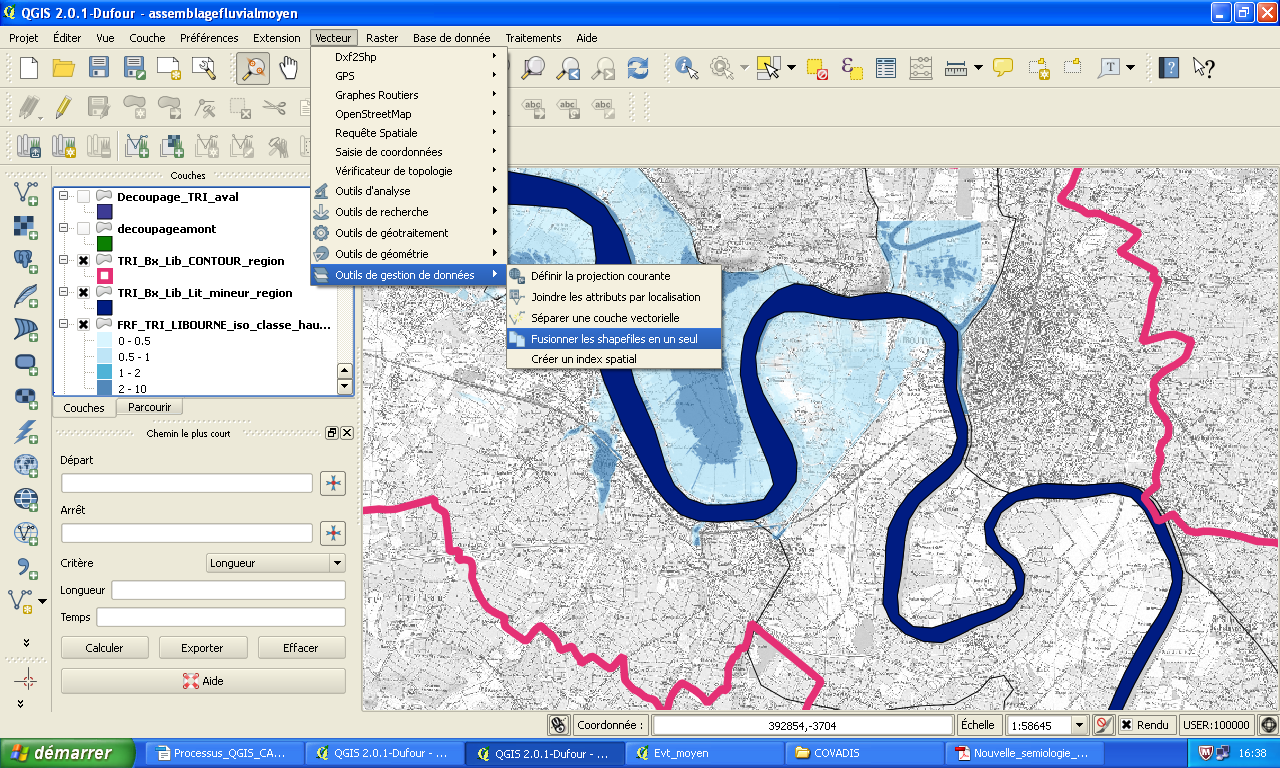Collapse the Decoupage_TRI_aval tree node
The image size is (1280, 768).
coord(64,197)
